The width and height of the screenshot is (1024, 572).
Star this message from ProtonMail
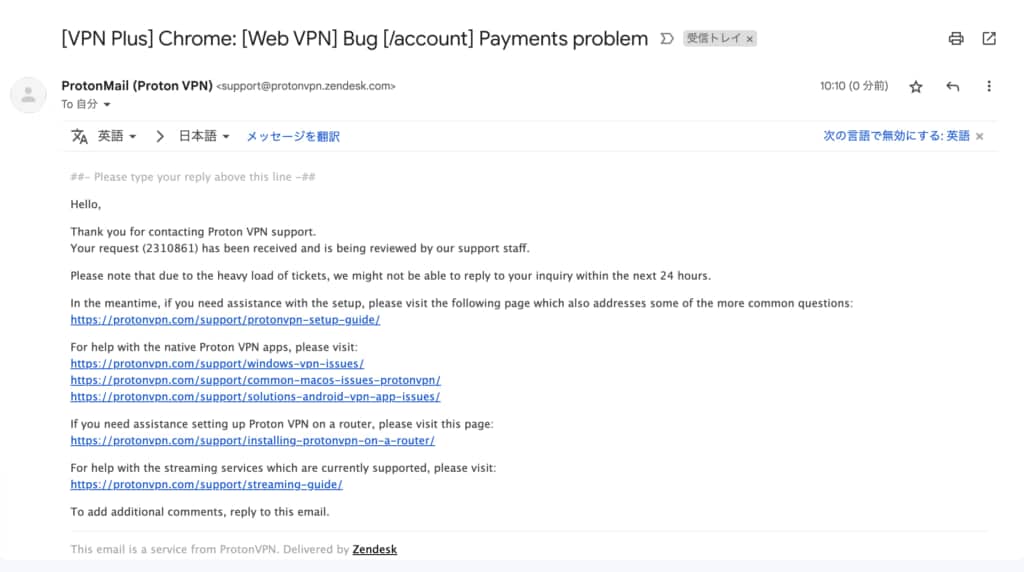tap(916, 86)
